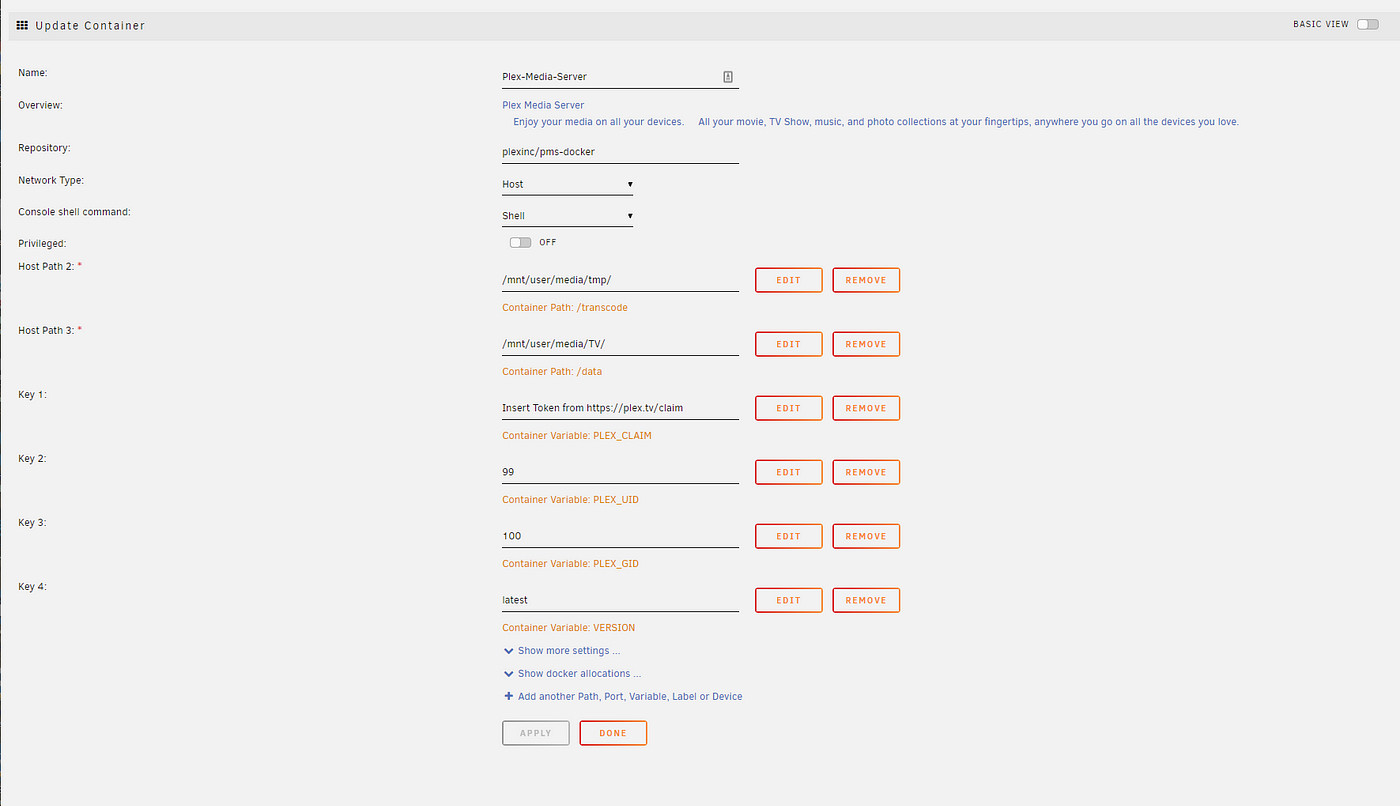Remove Key 1 PLEX_CLAIM variable
The width and height of the screenshot is (1400, 806).
pyautogui.click(x=866, y=408)
